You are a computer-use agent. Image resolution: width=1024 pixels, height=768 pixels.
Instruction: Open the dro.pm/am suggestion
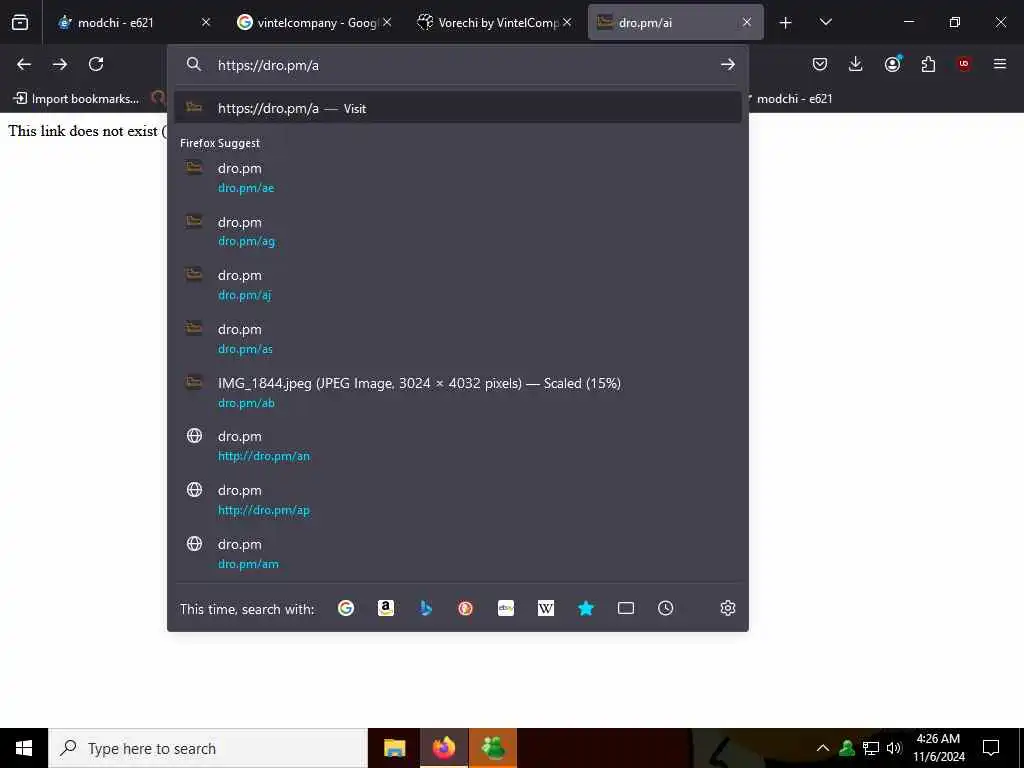pyautogui.click(x=458, y=554)
